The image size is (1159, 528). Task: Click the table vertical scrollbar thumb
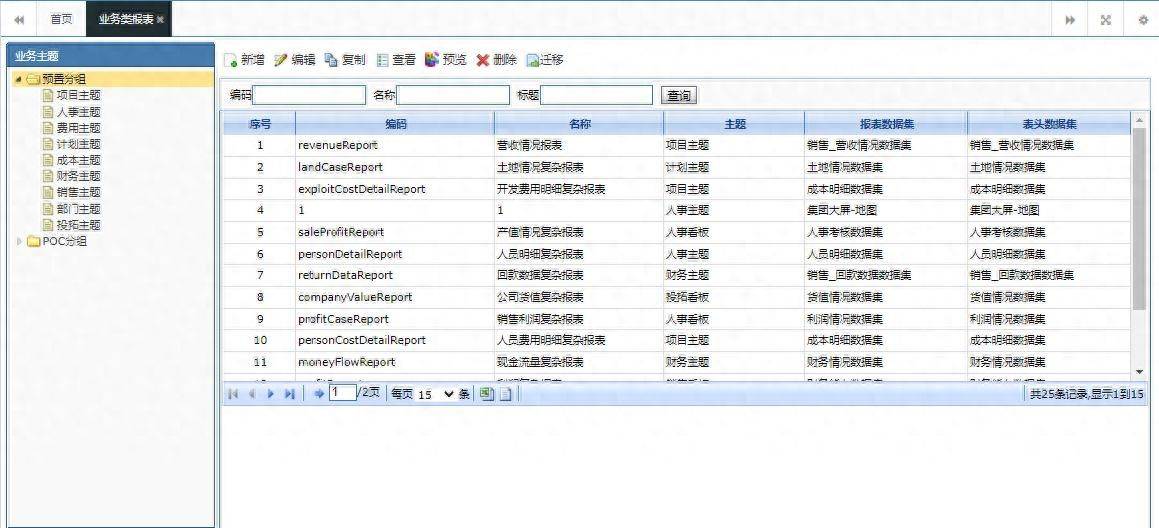[1139, 218]
